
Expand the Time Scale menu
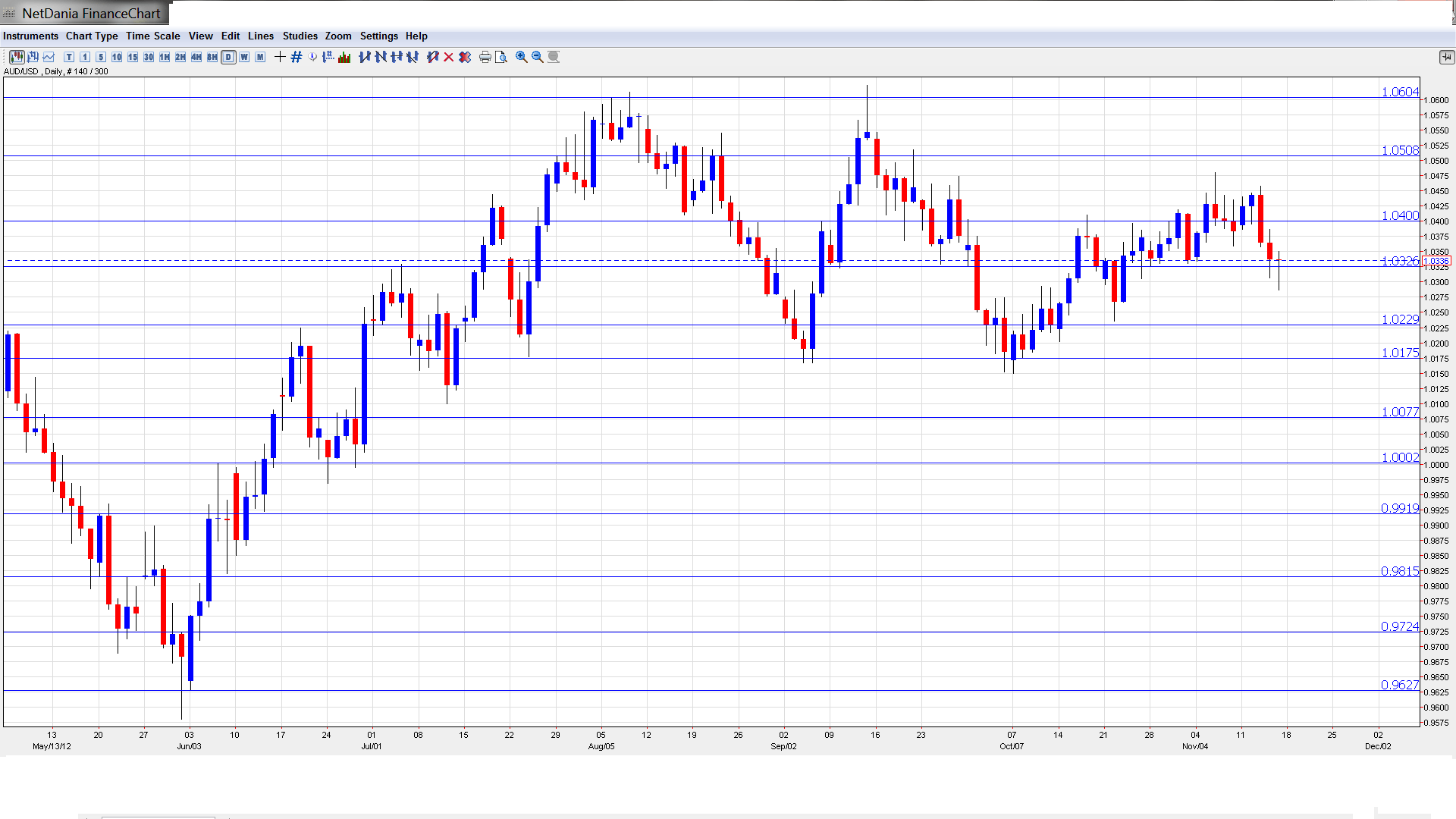tap(152, 36)
